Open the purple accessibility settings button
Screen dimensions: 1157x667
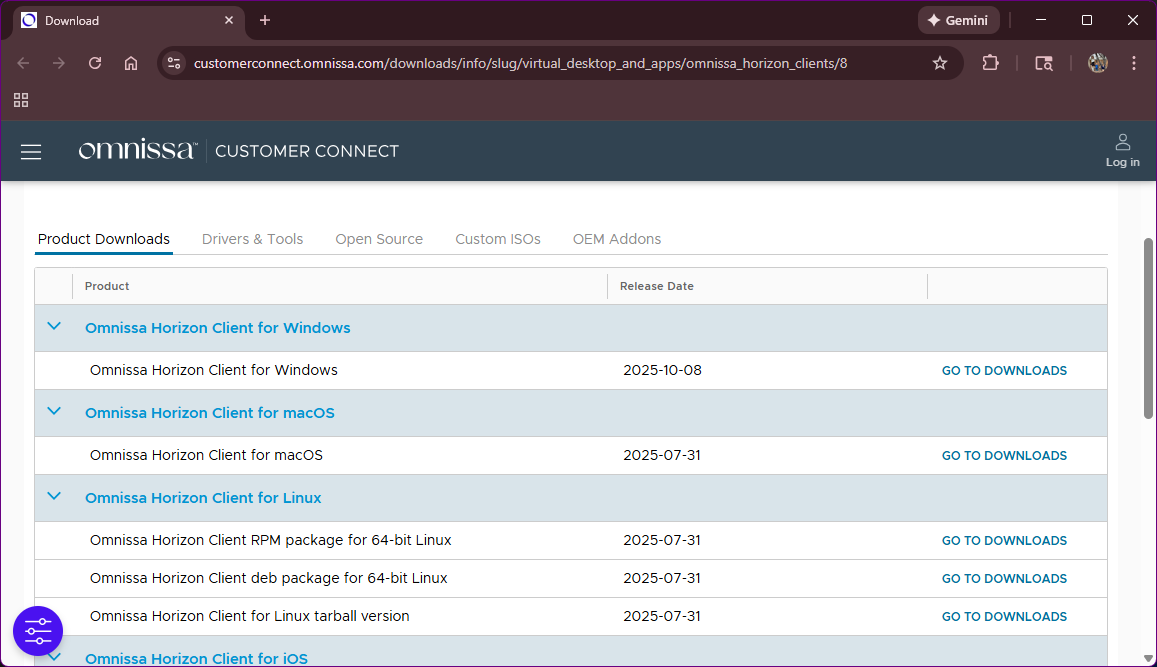point(38,631)
